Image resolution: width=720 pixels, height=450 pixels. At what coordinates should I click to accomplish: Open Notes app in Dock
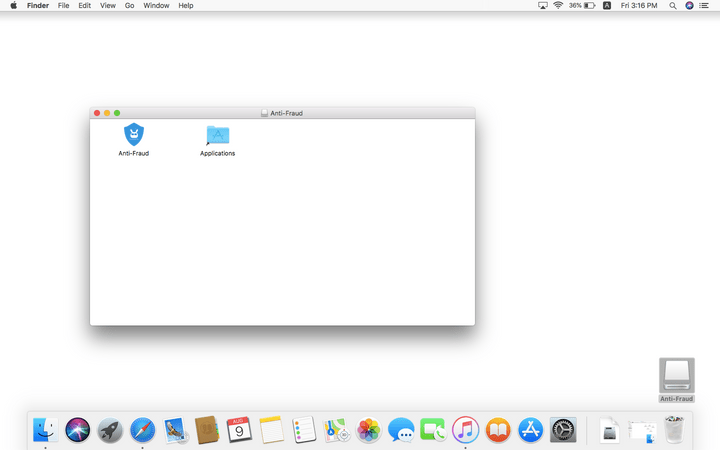coord(271,430)
